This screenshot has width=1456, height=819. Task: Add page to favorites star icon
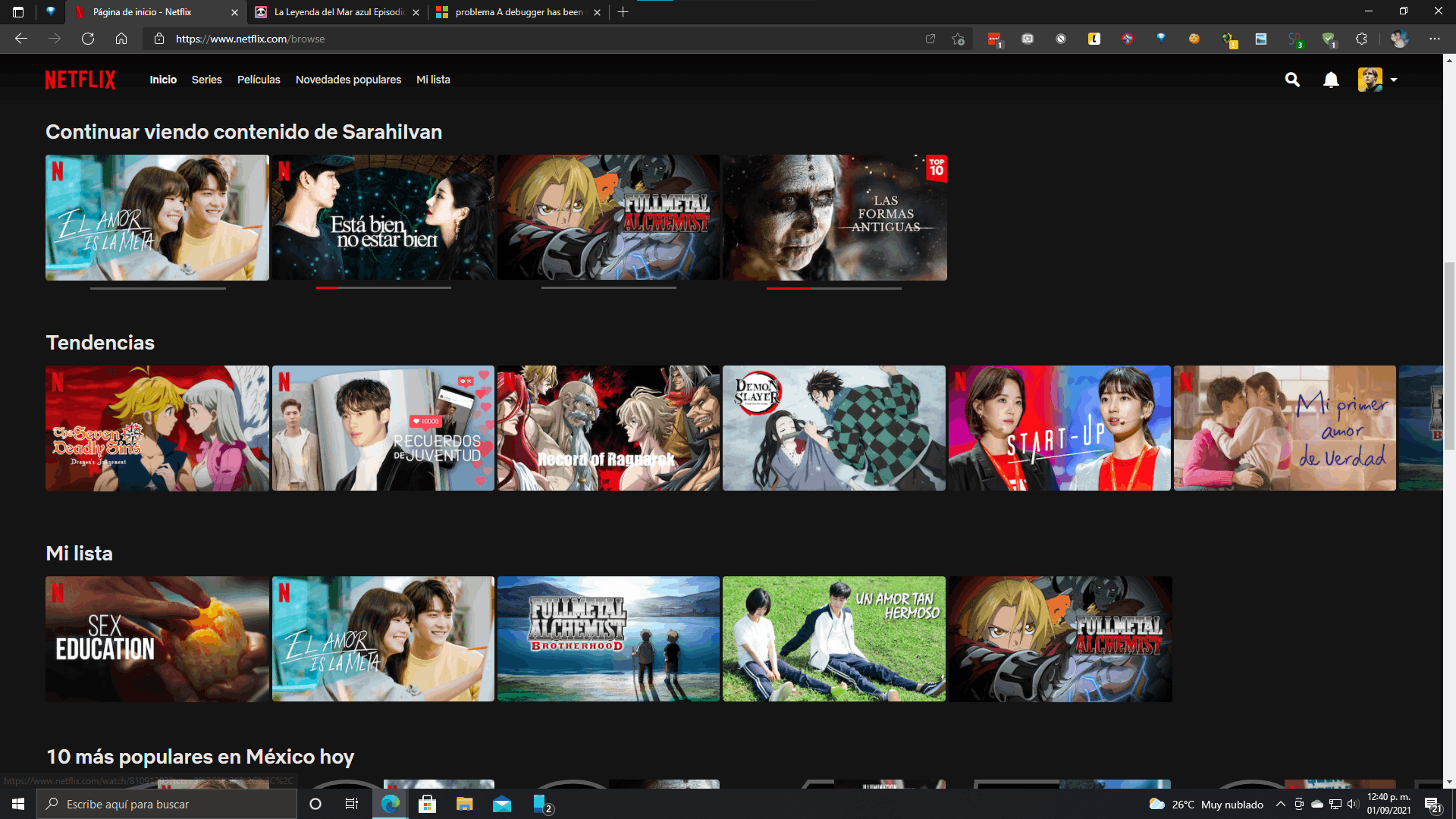coord(958,39)
